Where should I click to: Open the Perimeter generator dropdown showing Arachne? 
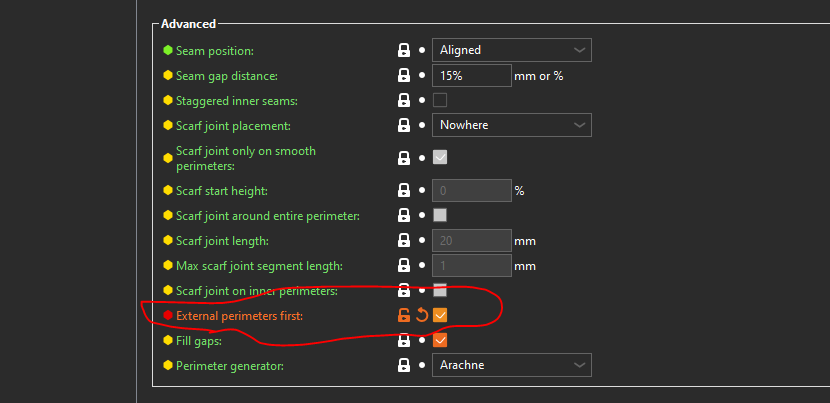(512, 365)
